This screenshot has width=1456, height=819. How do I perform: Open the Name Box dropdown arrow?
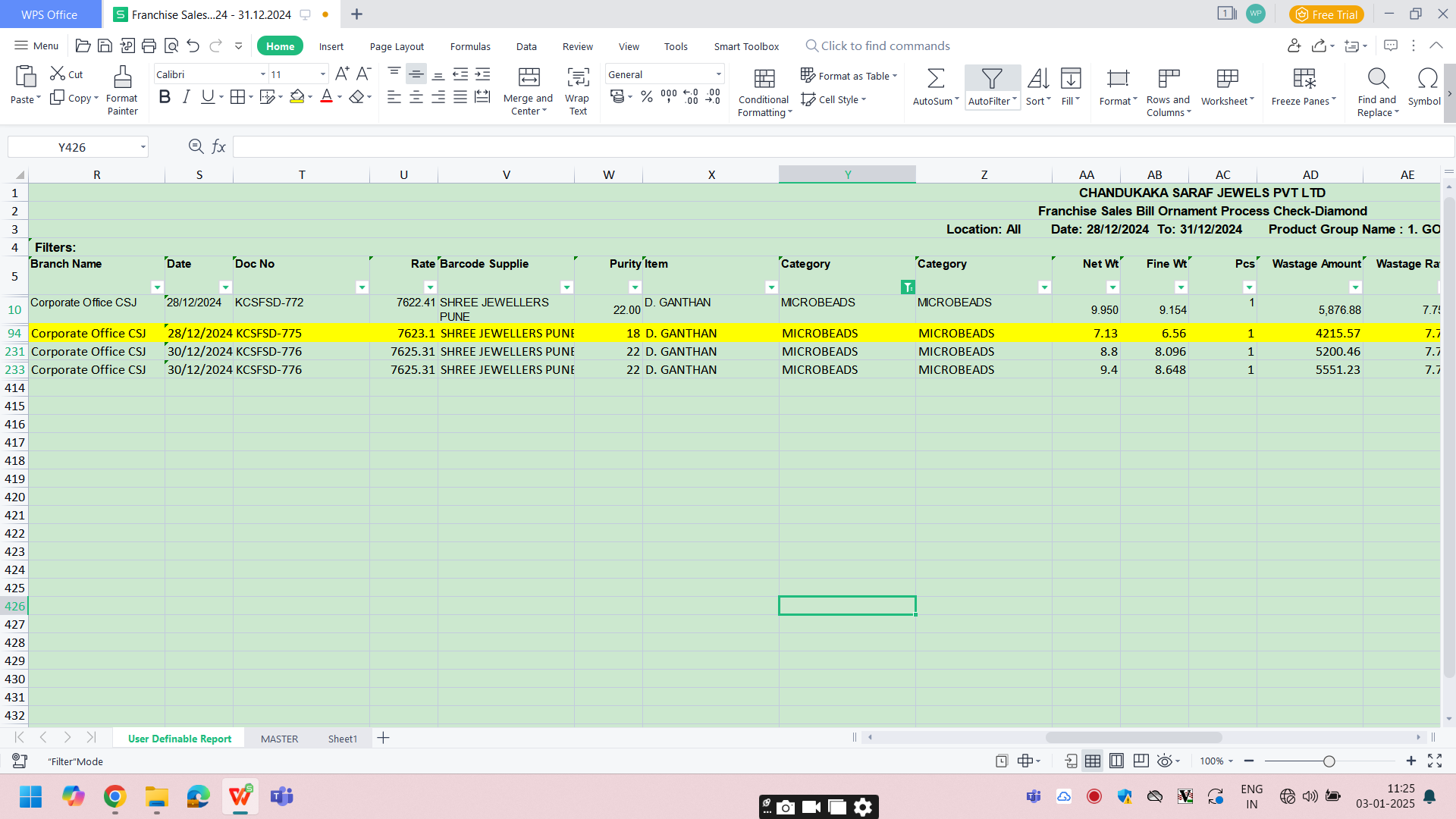143,147
